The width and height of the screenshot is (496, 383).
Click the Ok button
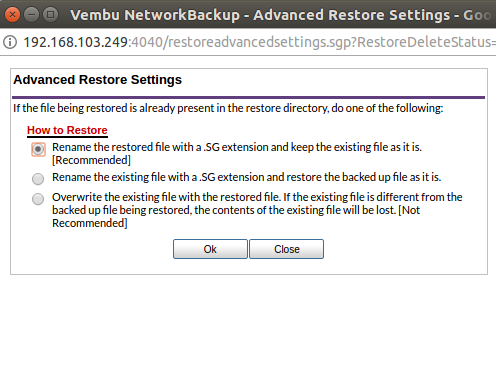(210, 249)
